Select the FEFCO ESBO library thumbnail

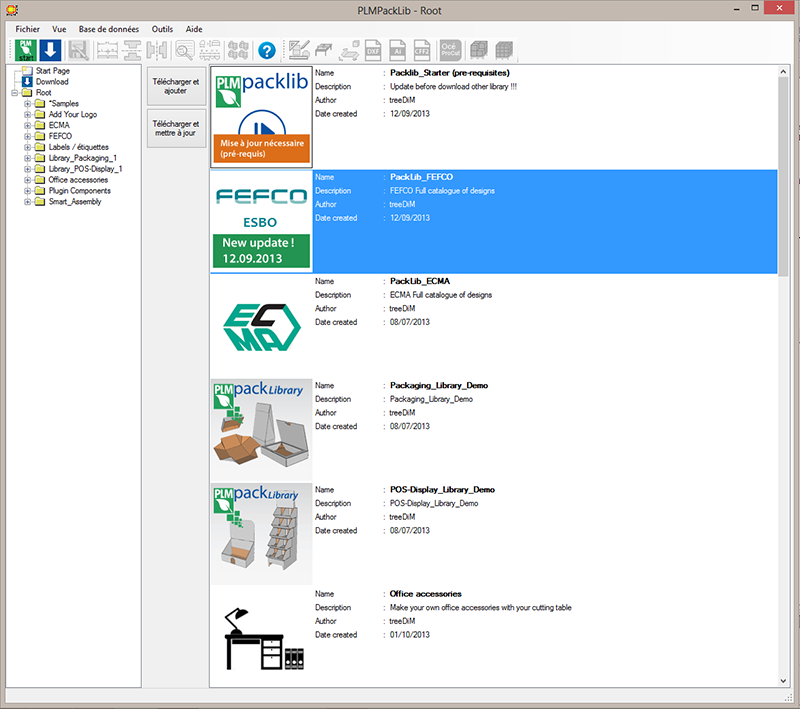tap(261, 221)
